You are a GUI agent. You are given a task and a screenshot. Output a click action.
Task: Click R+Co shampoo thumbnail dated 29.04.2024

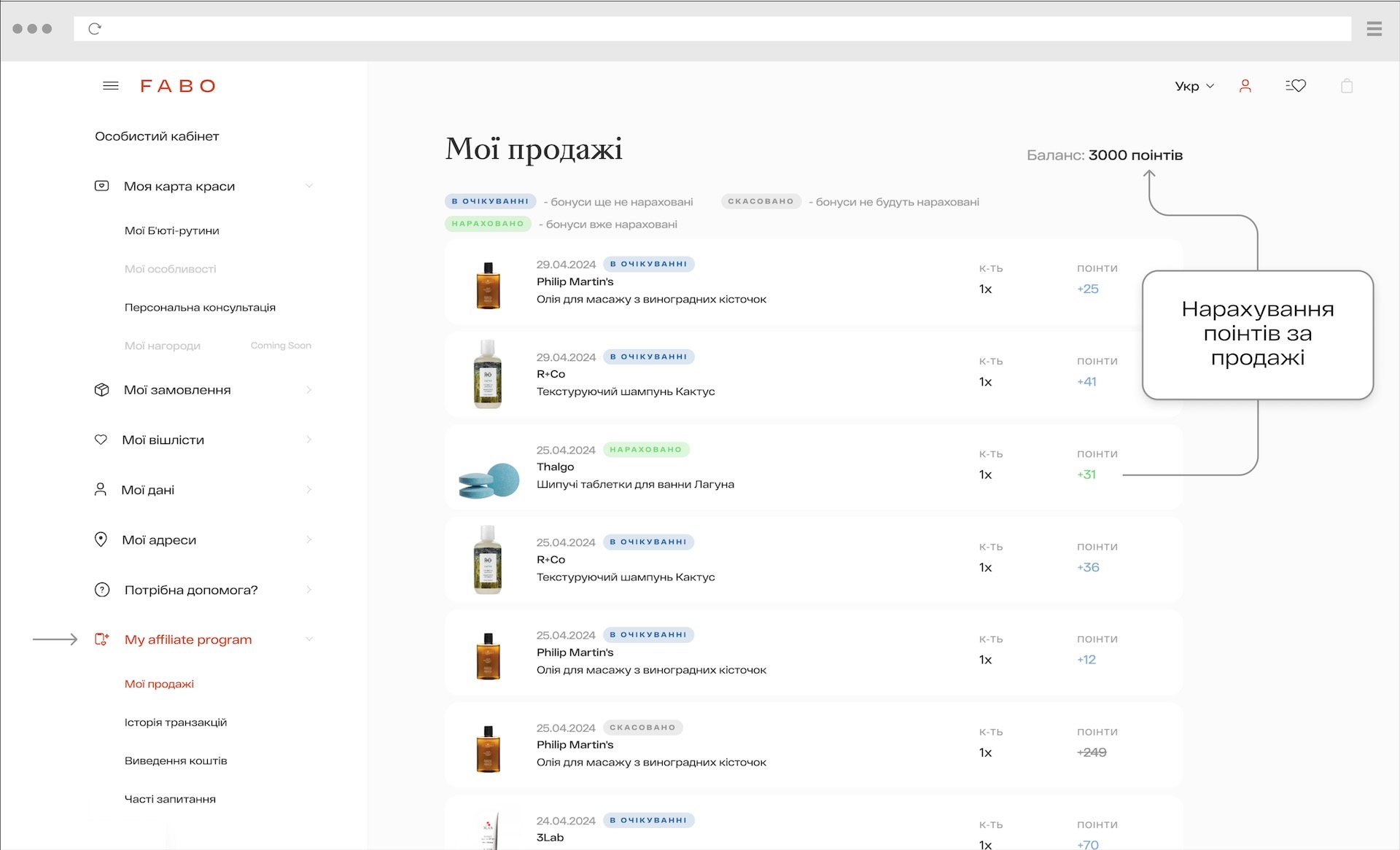point(488,374)
